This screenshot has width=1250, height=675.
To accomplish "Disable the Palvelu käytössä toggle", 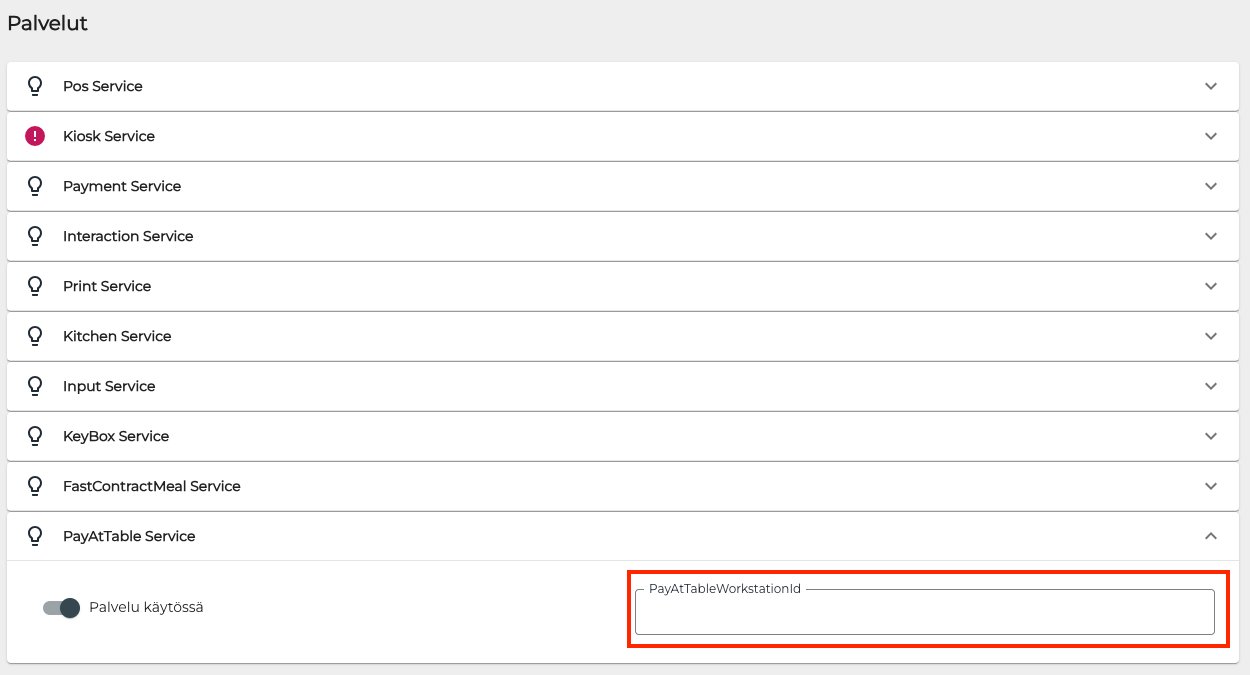I will click(60, 607).
